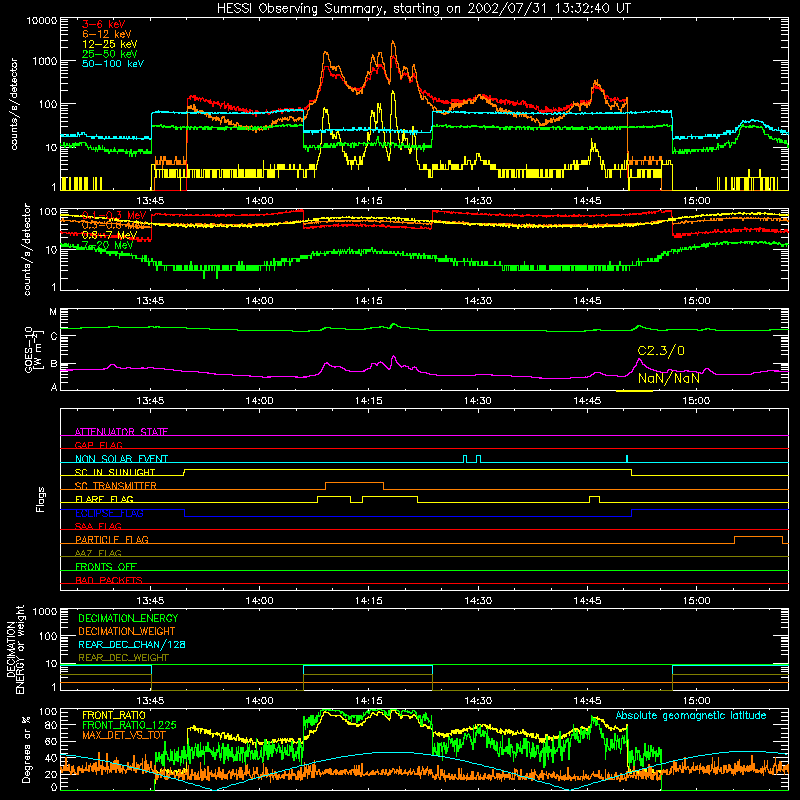Click the NON_SOLAR_EVENT flag label
Image resolution: width=800 pixels, height=800 pixels.
point(121,459)
